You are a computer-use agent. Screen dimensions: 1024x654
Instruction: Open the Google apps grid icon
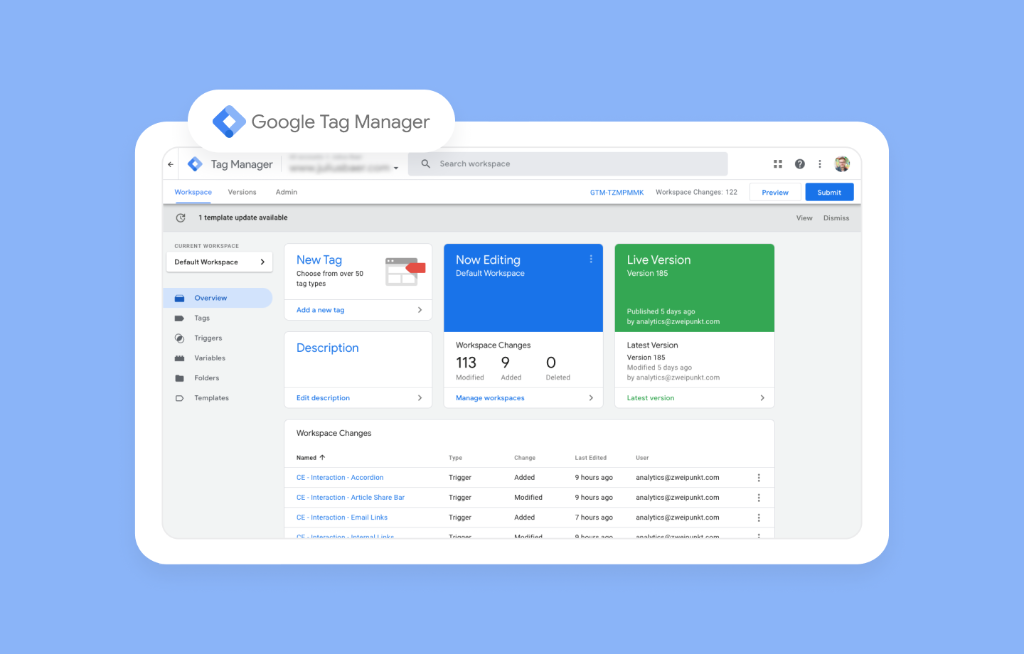(x=778, y=164)
